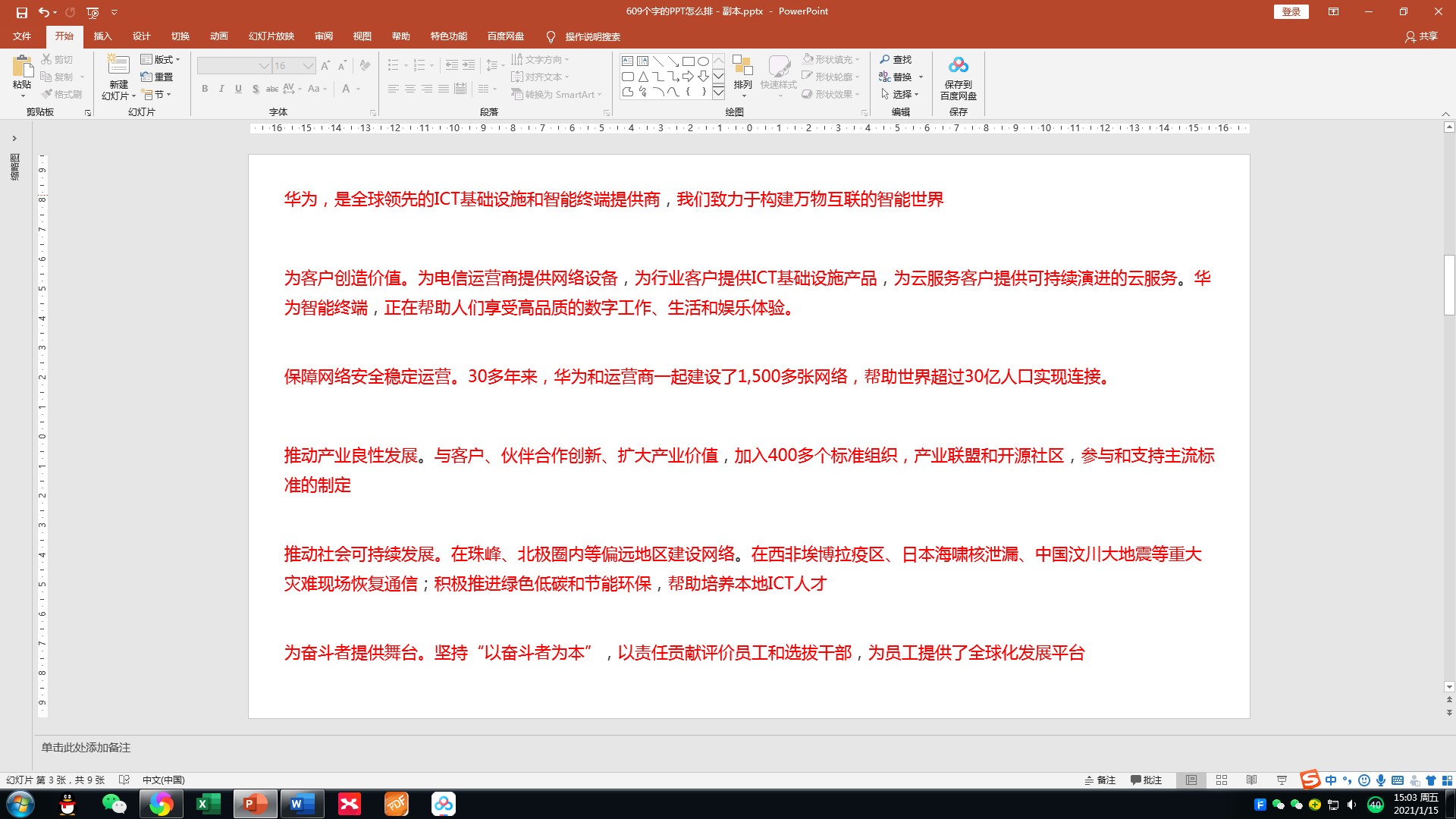Switch to the Design (设计) tab
The height and width of the screenshot is (819, 1456).
click(142, 36)
